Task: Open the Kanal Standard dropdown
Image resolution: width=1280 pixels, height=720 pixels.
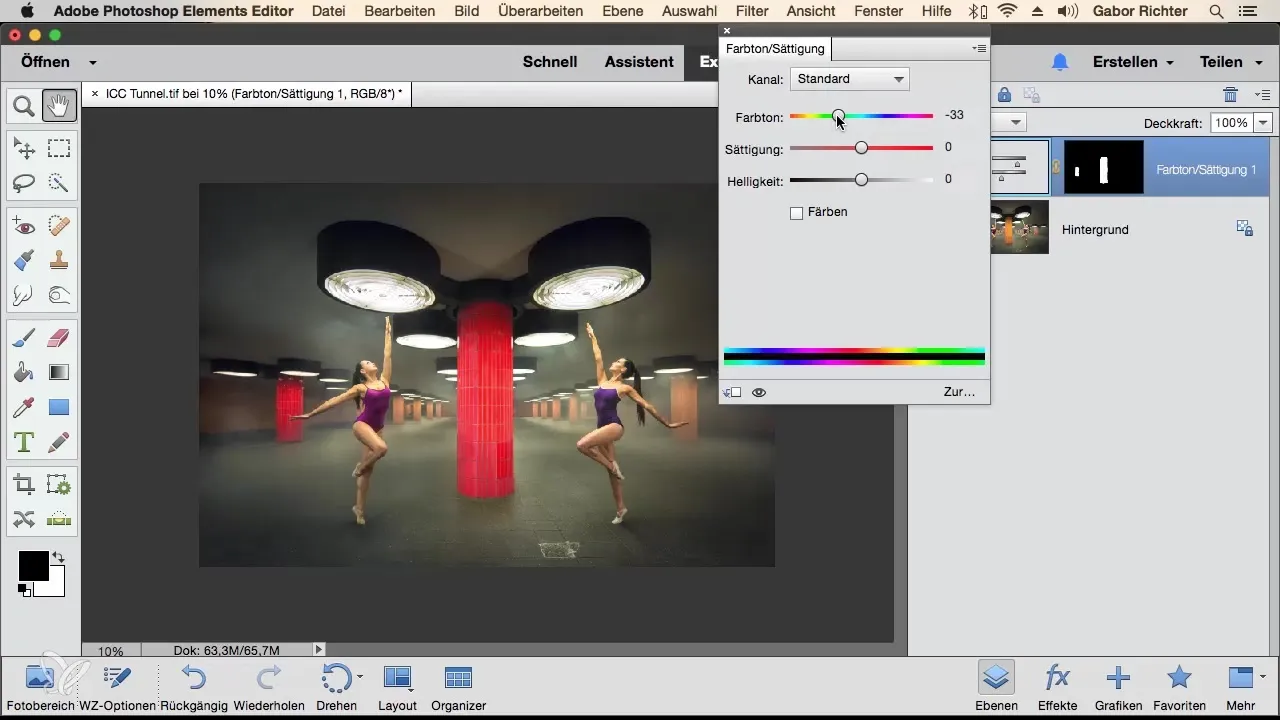Action: pyautogui.click(x=849, y=79)
